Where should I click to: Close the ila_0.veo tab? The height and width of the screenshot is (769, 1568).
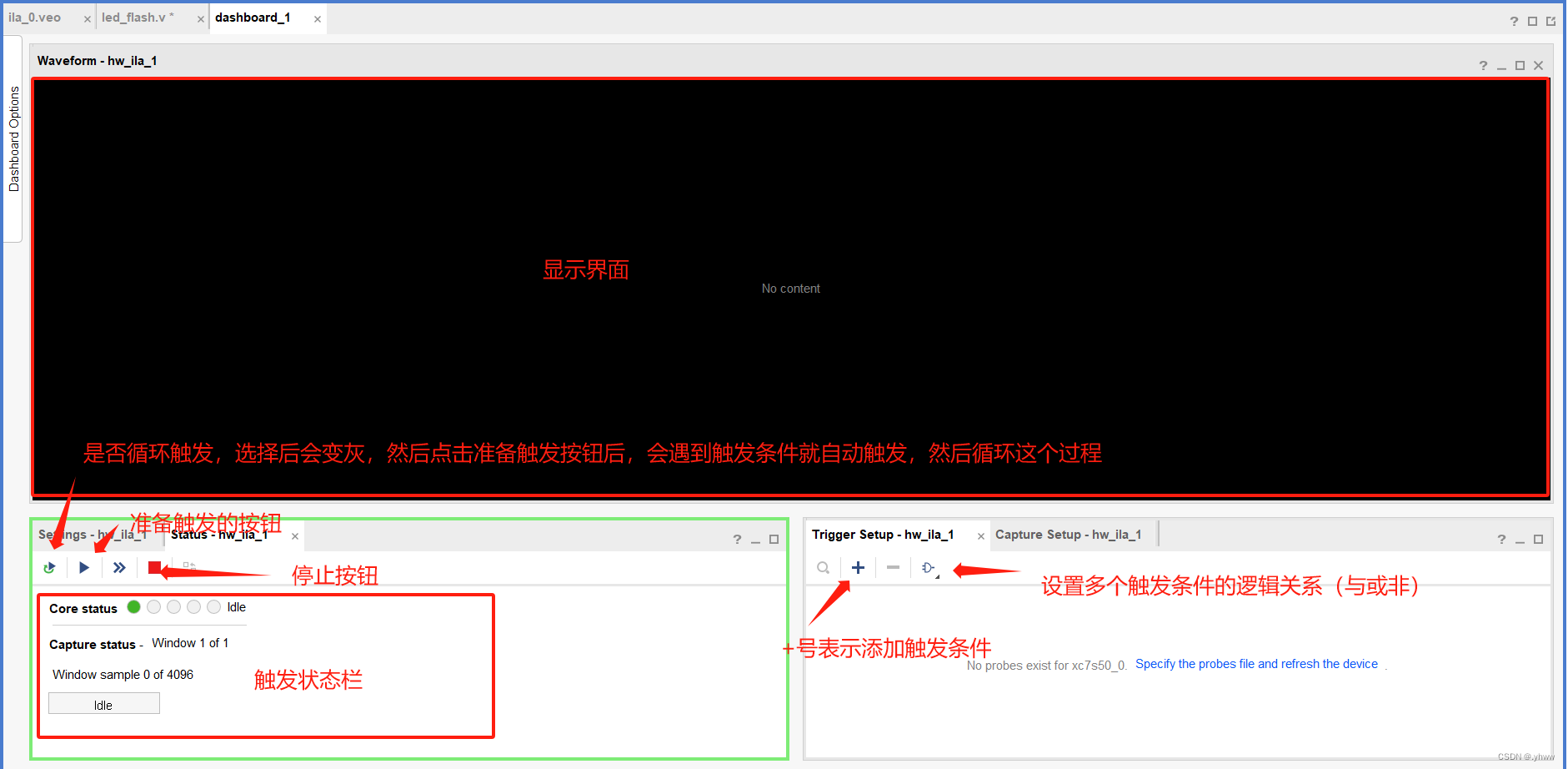pos(87,19)
